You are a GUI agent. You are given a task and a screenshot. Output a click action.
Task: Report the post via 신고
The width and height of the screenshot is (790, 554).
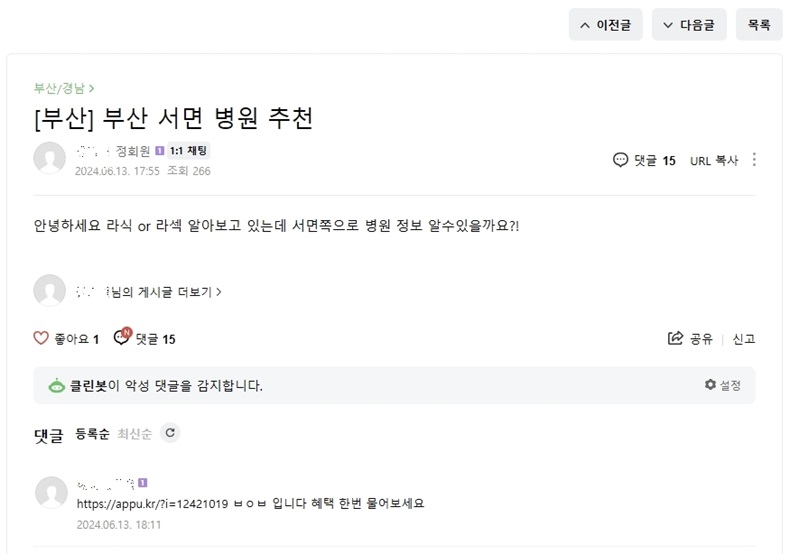[x=744, y=339]
